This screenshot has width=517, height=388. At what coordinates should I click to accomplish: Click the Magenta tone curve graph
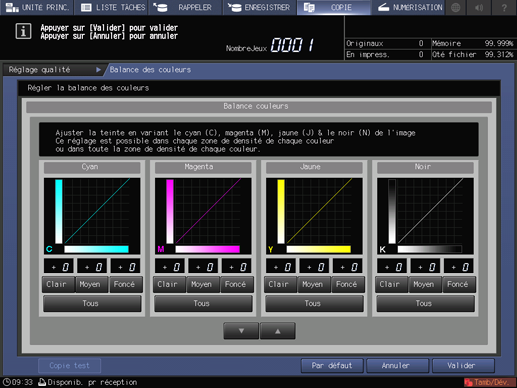(203, 216)
